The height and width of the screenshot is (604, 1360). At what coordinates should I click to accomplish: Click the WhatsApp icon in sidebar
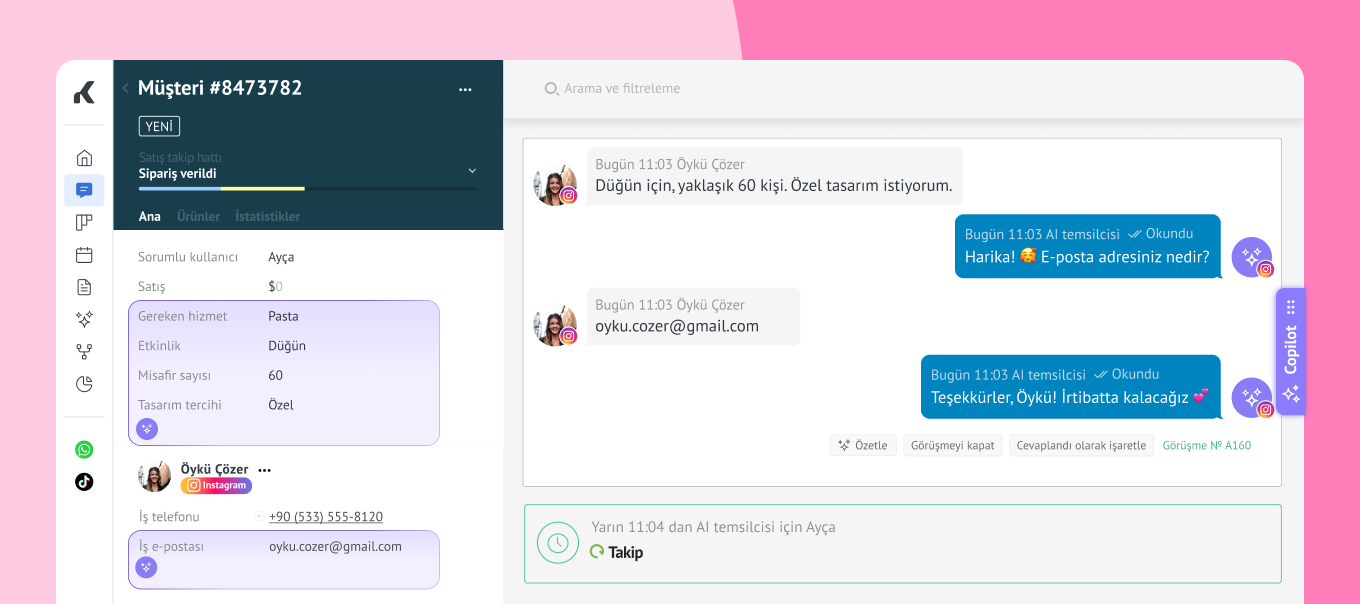(x=84, y=450)
